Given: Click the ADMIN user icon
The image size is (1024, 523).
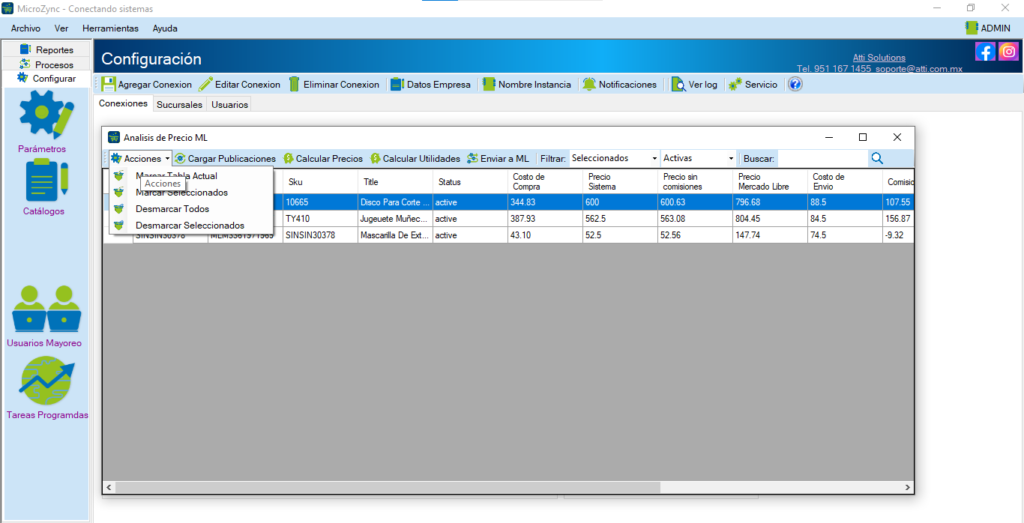Looking at the screenshot, I should pos(972,28).
